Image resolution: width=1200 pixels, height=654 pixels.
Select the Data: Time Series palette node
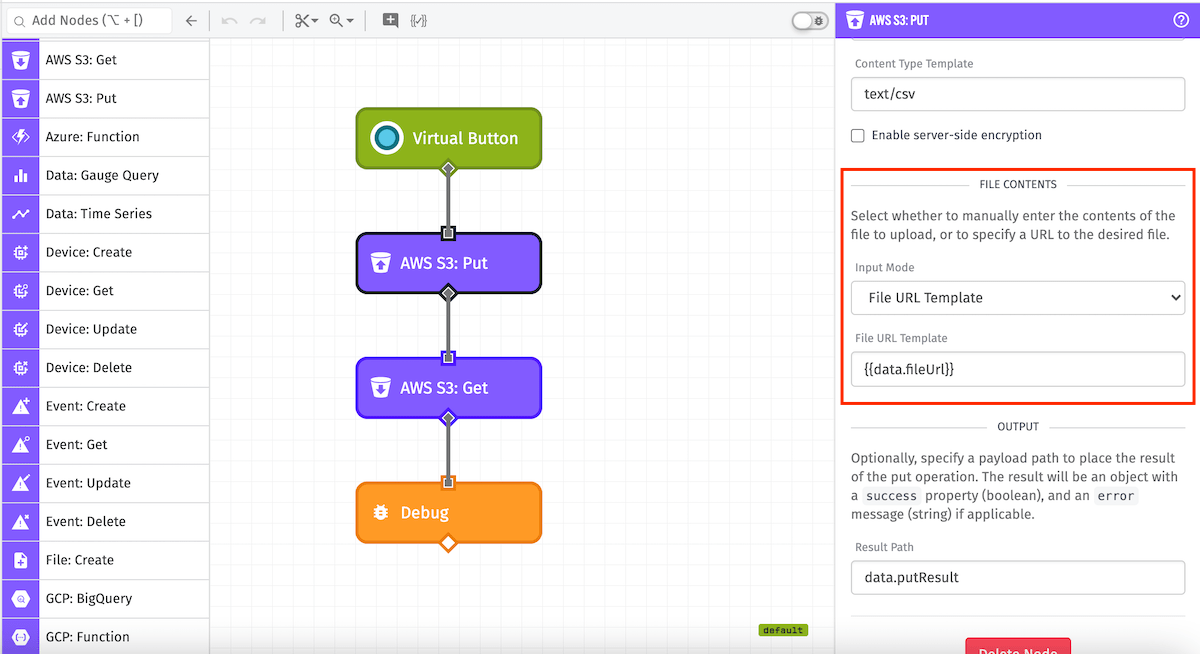point(105,214)
